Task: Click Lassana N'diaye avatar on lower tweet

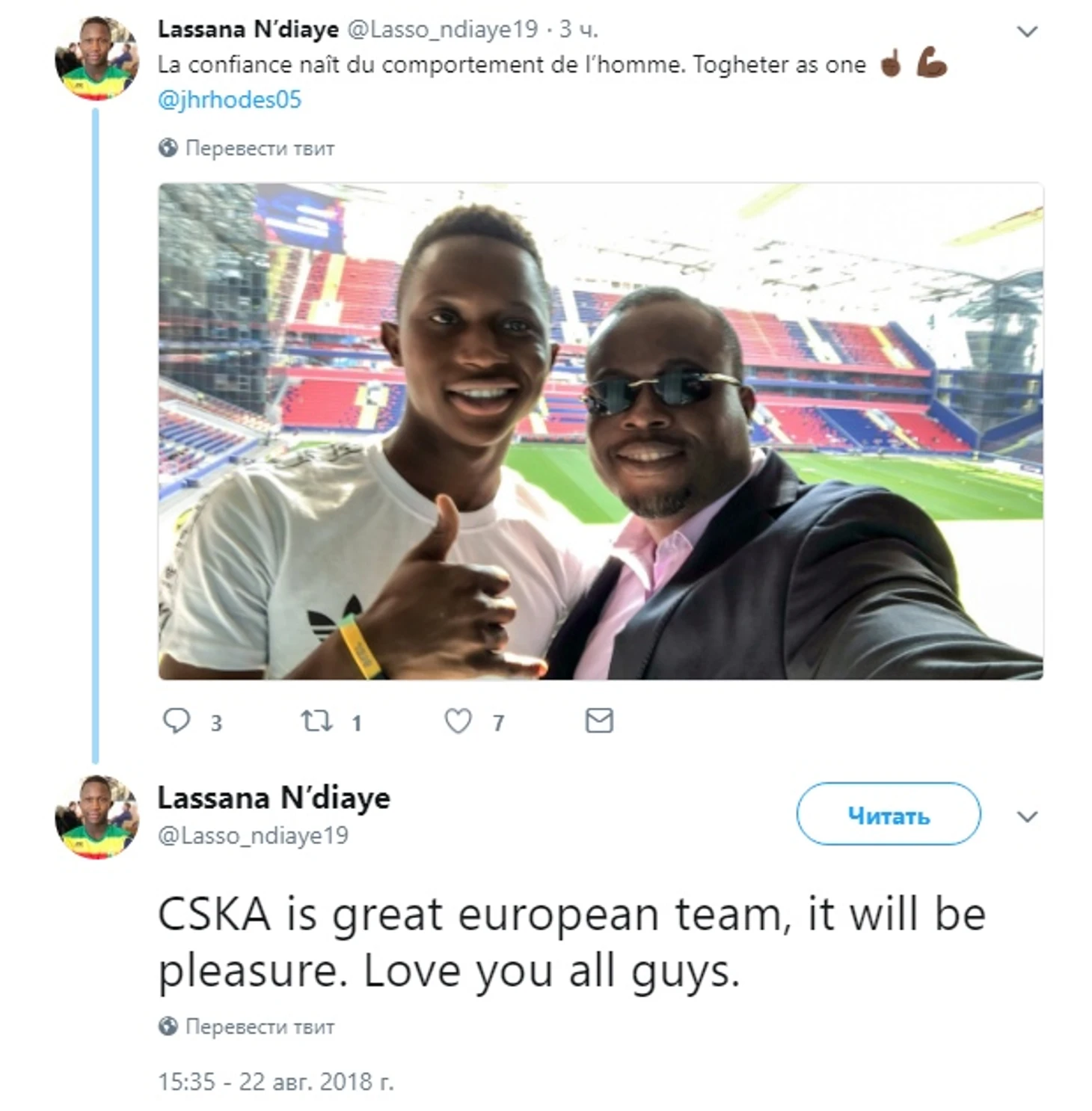Action: [97, 816]
